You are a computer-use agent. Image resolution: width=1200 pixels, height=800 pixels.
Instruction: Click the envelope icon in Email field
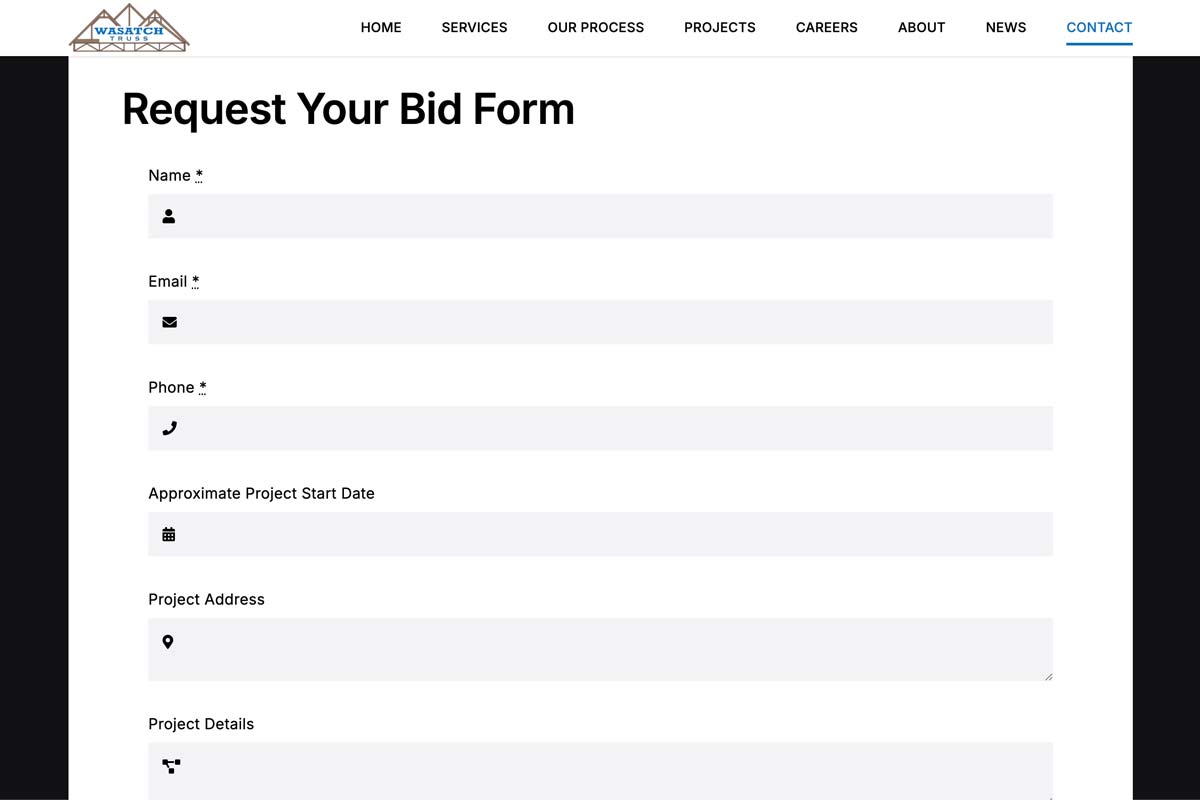point(169,322)
